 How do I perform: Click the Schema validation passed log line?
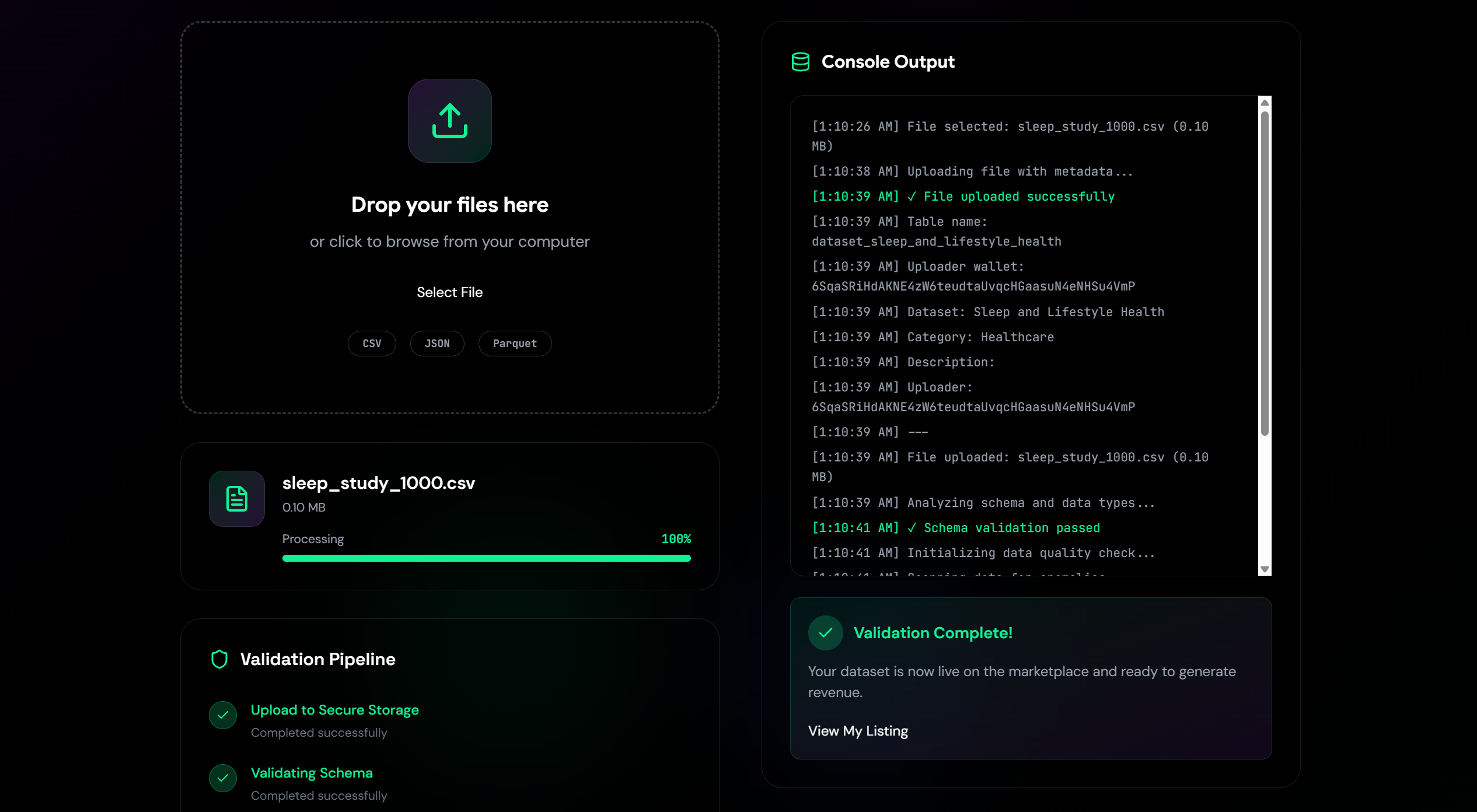click(x=956, y=528)
